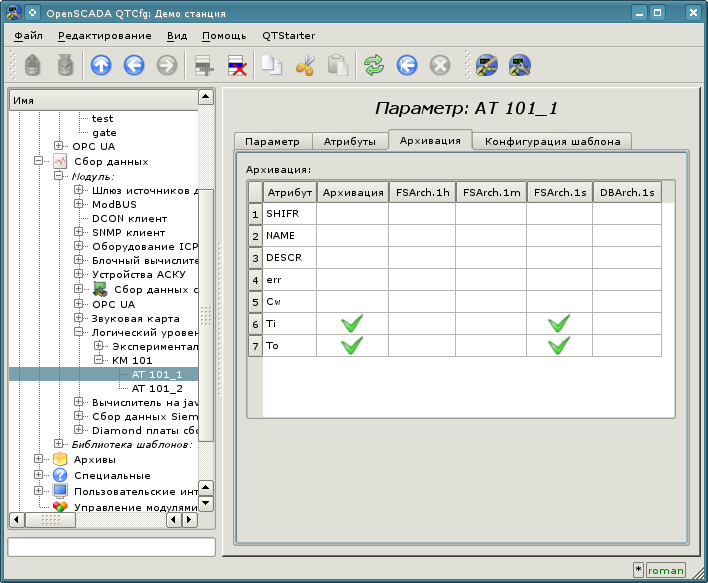
Task: Expand the ModBUS tree node
Action: [79, 204]
